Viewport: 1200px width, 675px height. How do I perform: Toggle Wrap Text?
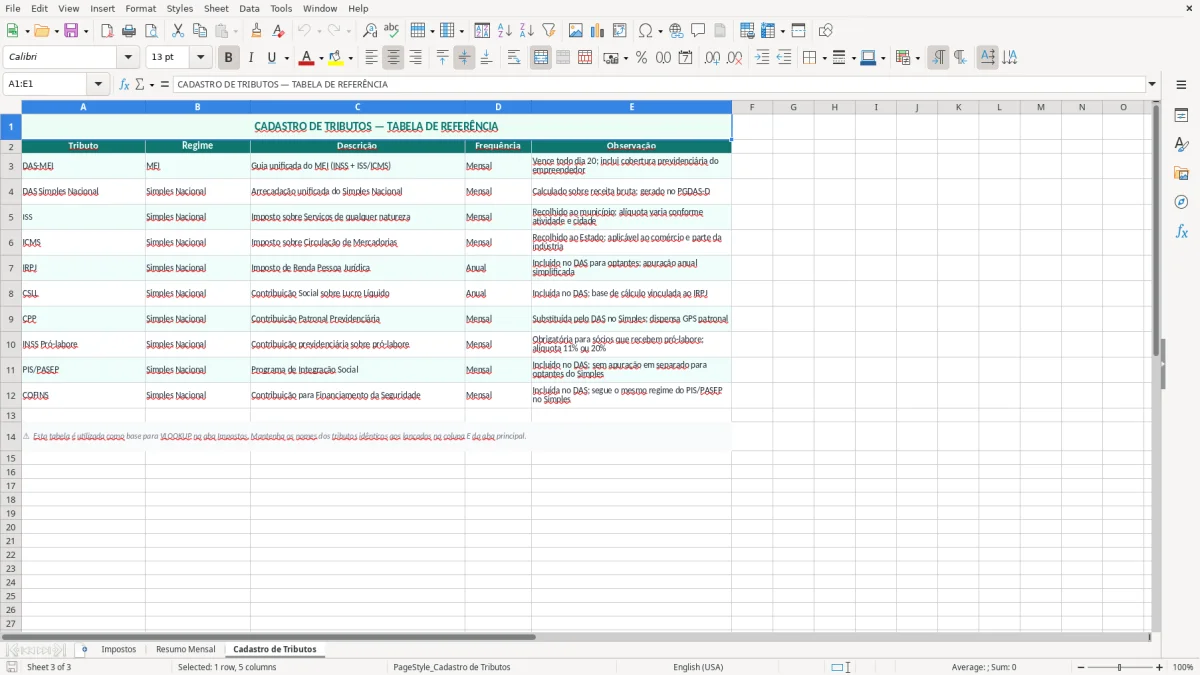click(x=514, y=58)
